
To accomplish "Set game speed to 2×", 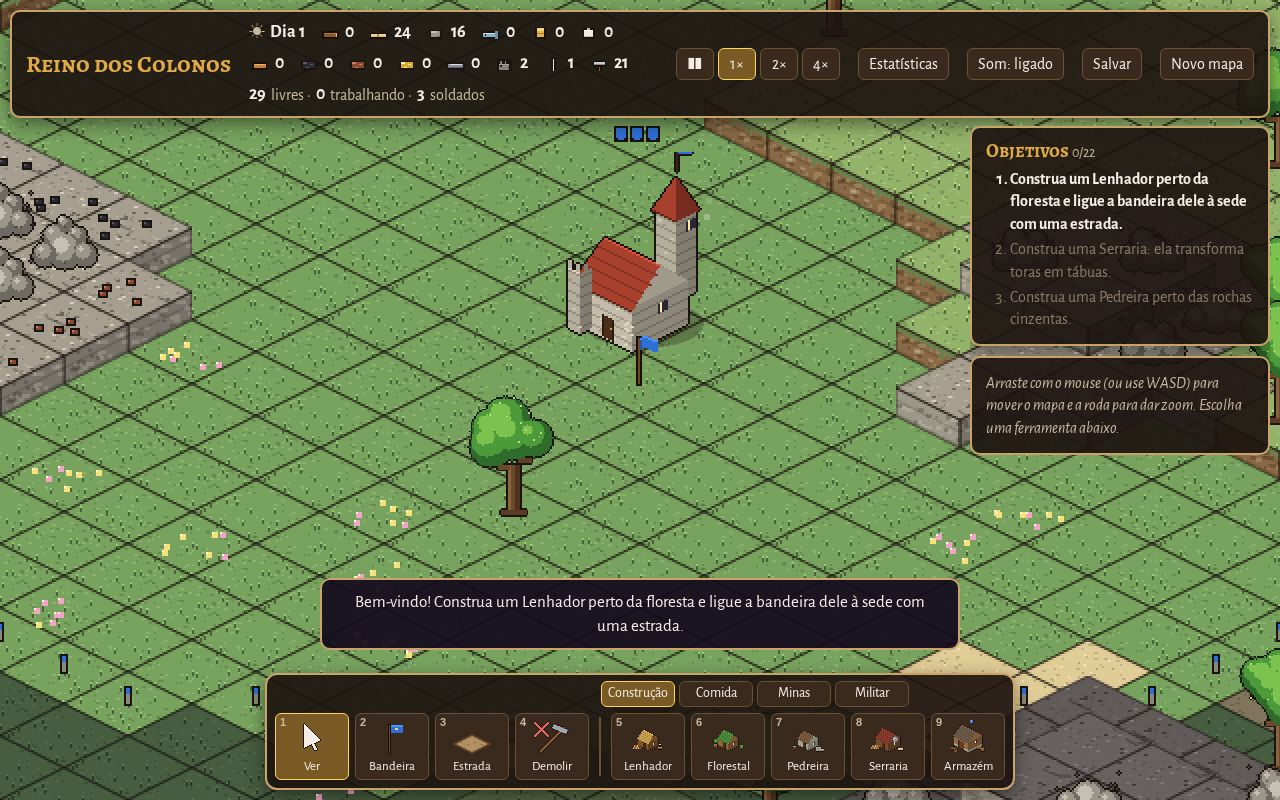I will (x=778, y=64).
